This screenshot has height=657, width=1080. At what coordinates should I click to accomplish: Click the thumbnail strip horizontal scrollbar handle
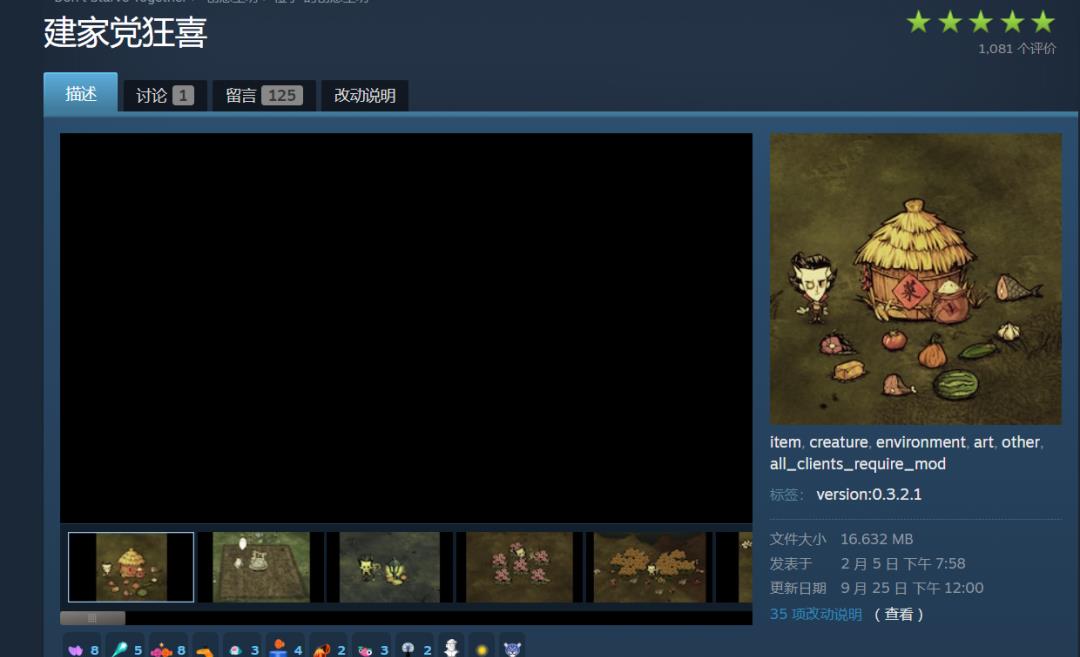tap(93, 618)
